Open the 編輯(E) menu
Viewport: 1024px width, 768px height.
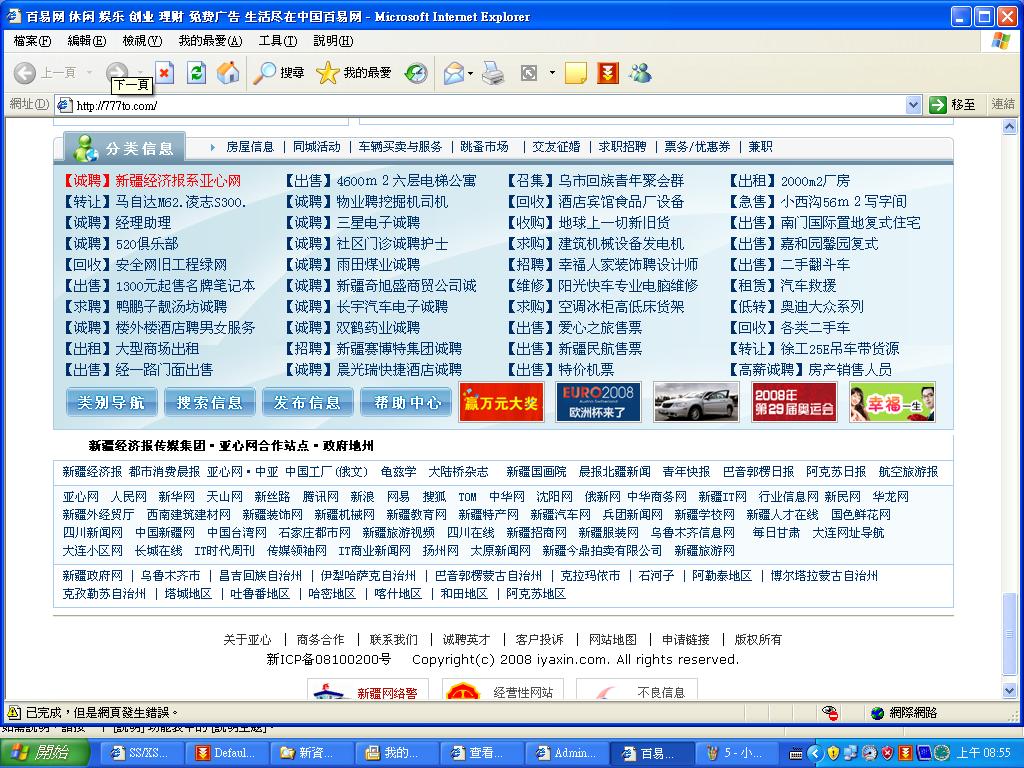point(87,41)
